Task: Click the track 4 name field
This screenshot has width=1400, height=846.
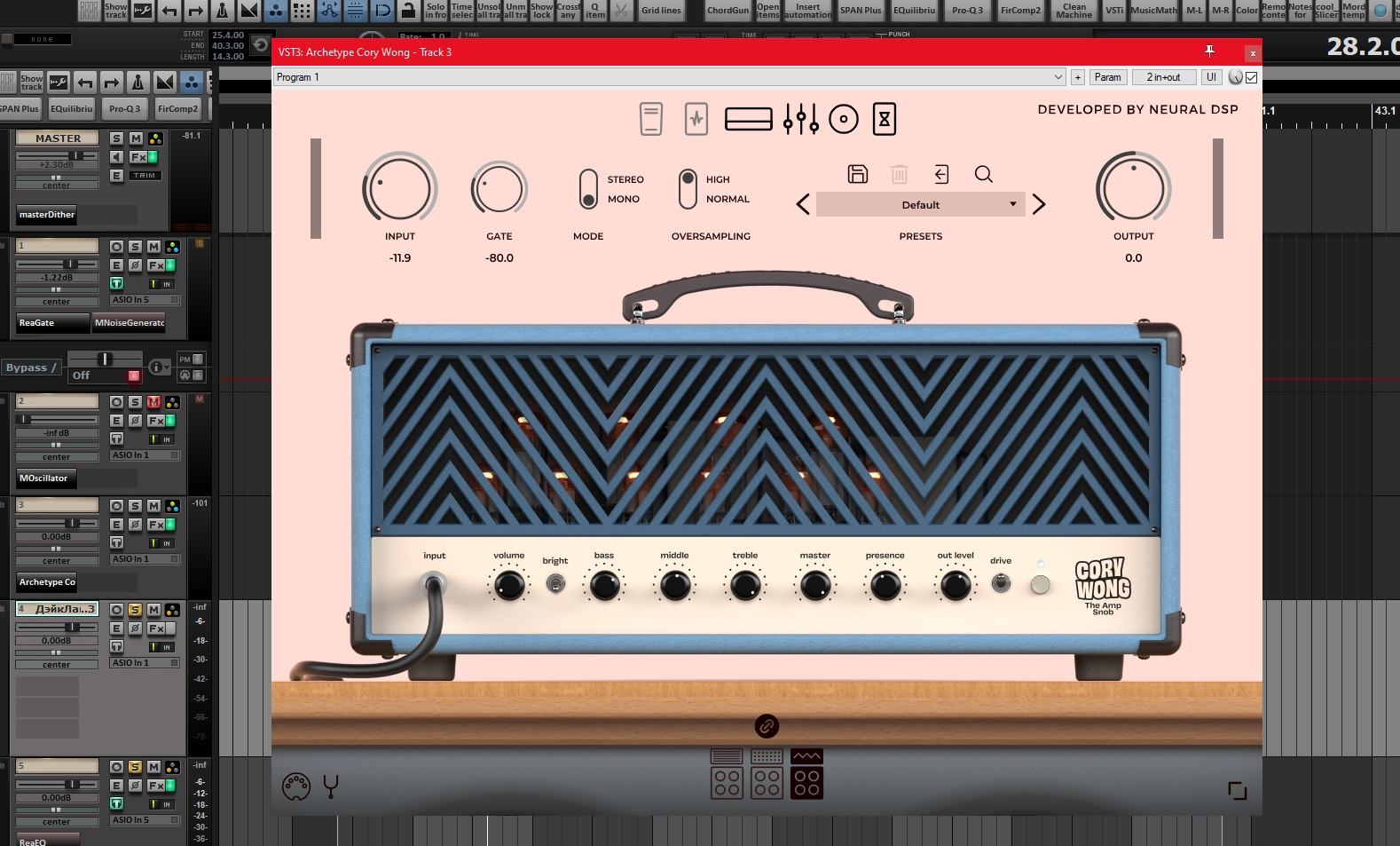Action: click(58, 609)
